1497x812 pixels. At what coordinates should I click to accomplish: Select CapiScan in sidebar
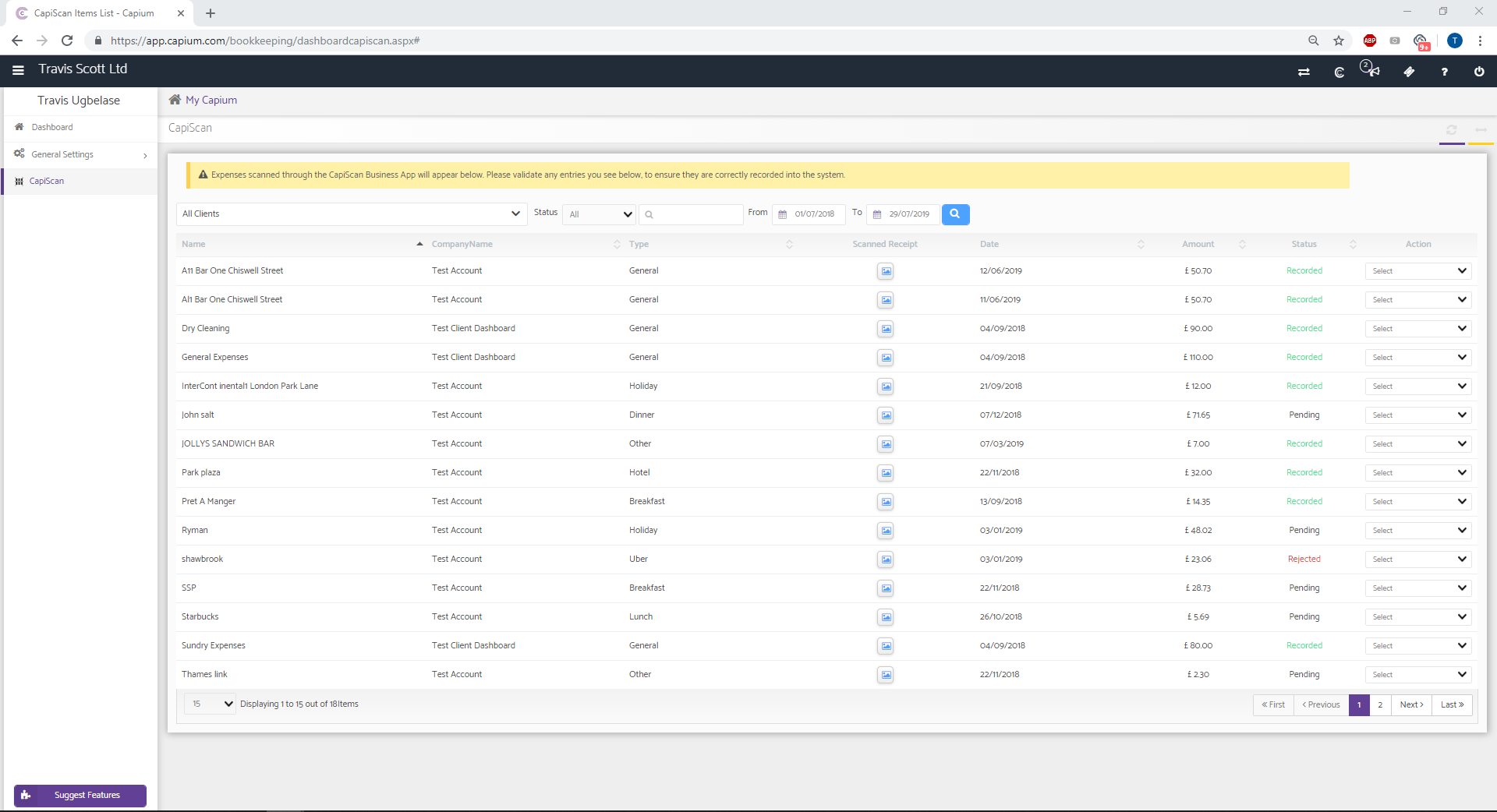(80, 181)
